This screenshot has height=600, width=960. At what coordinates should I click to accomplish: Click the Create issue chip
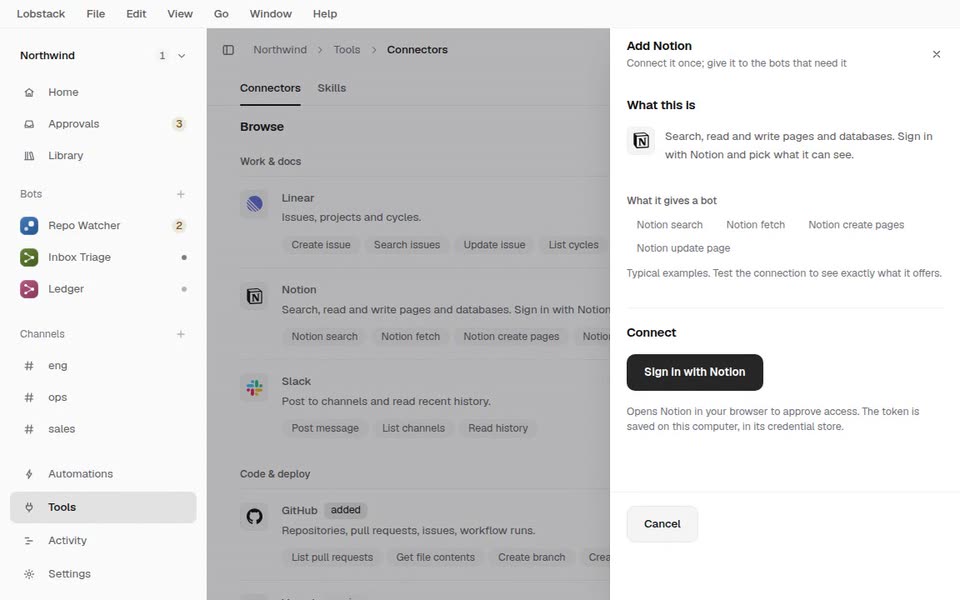[x=321, y=245]
